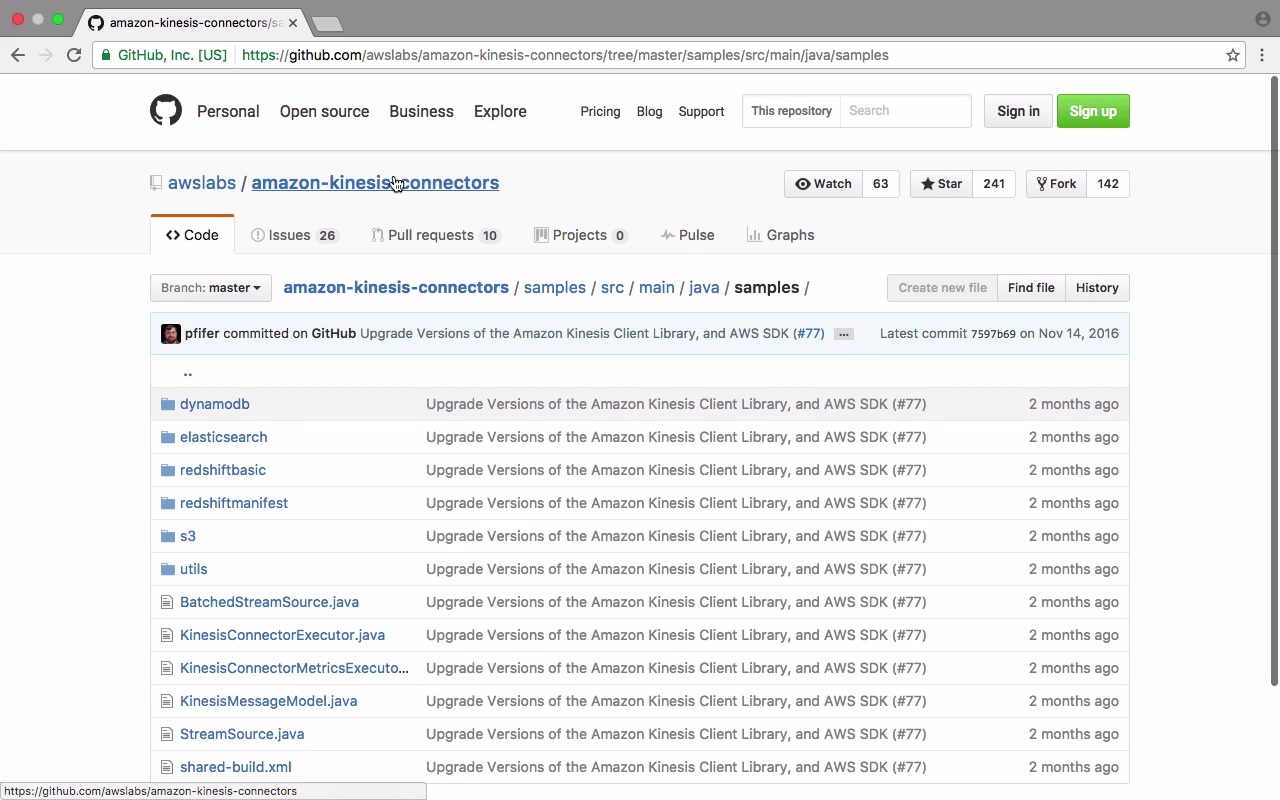
Task: Focus the repository search field
Action: (905, 111)
